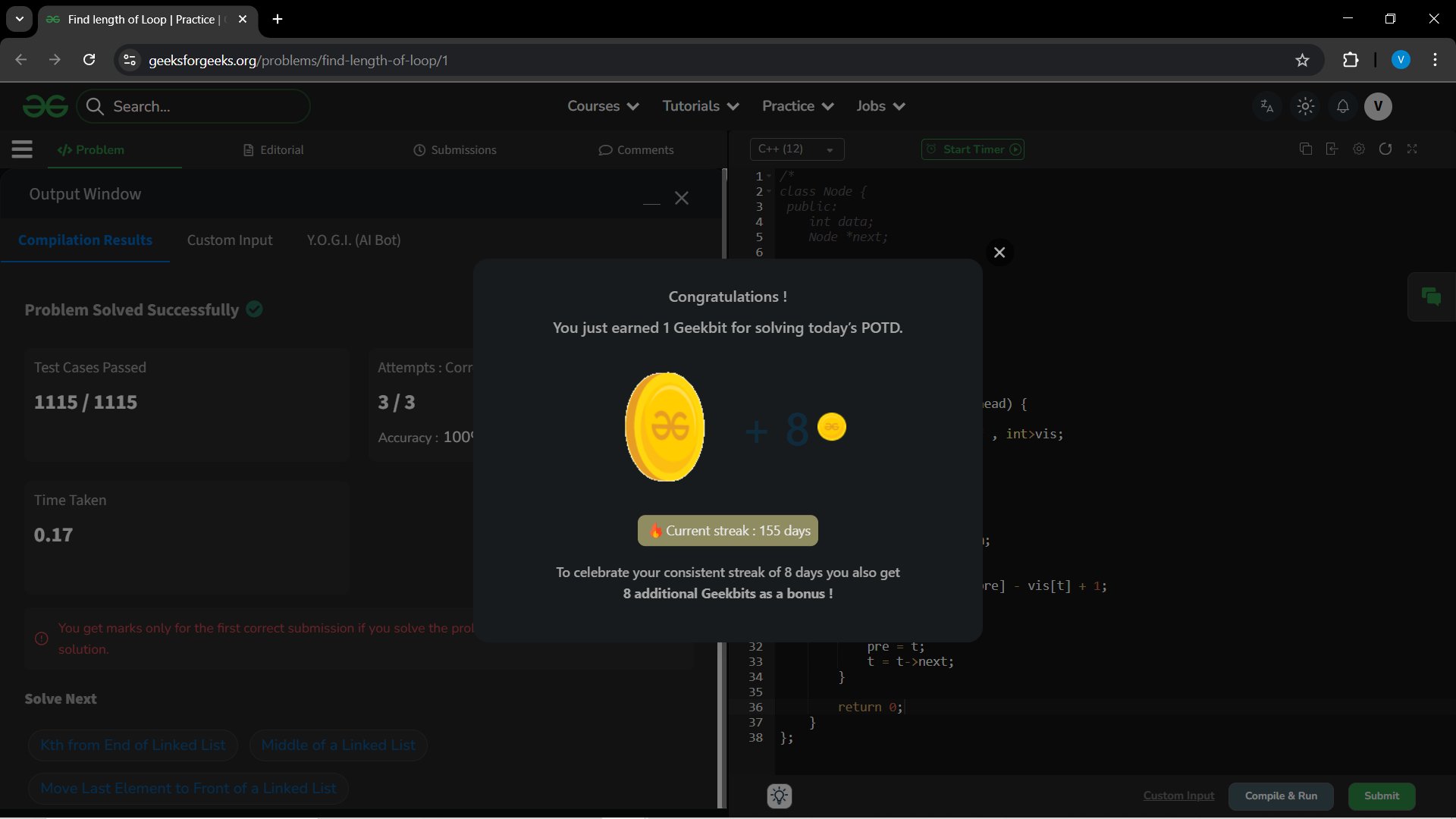Copy code using the copy icon
The image size is (1456, 819).
click(x=1305, y=149)
